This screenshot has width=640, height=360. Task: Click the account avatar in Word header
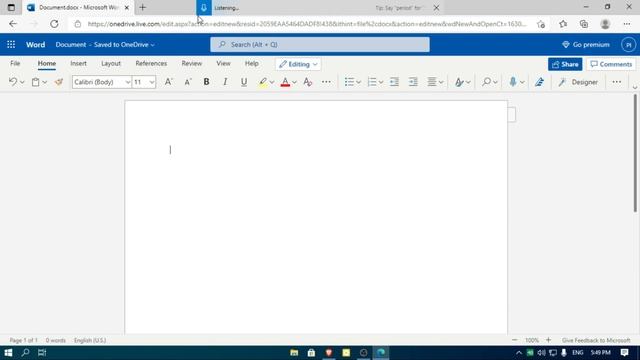pyautogui.click(x=628, y=44)
